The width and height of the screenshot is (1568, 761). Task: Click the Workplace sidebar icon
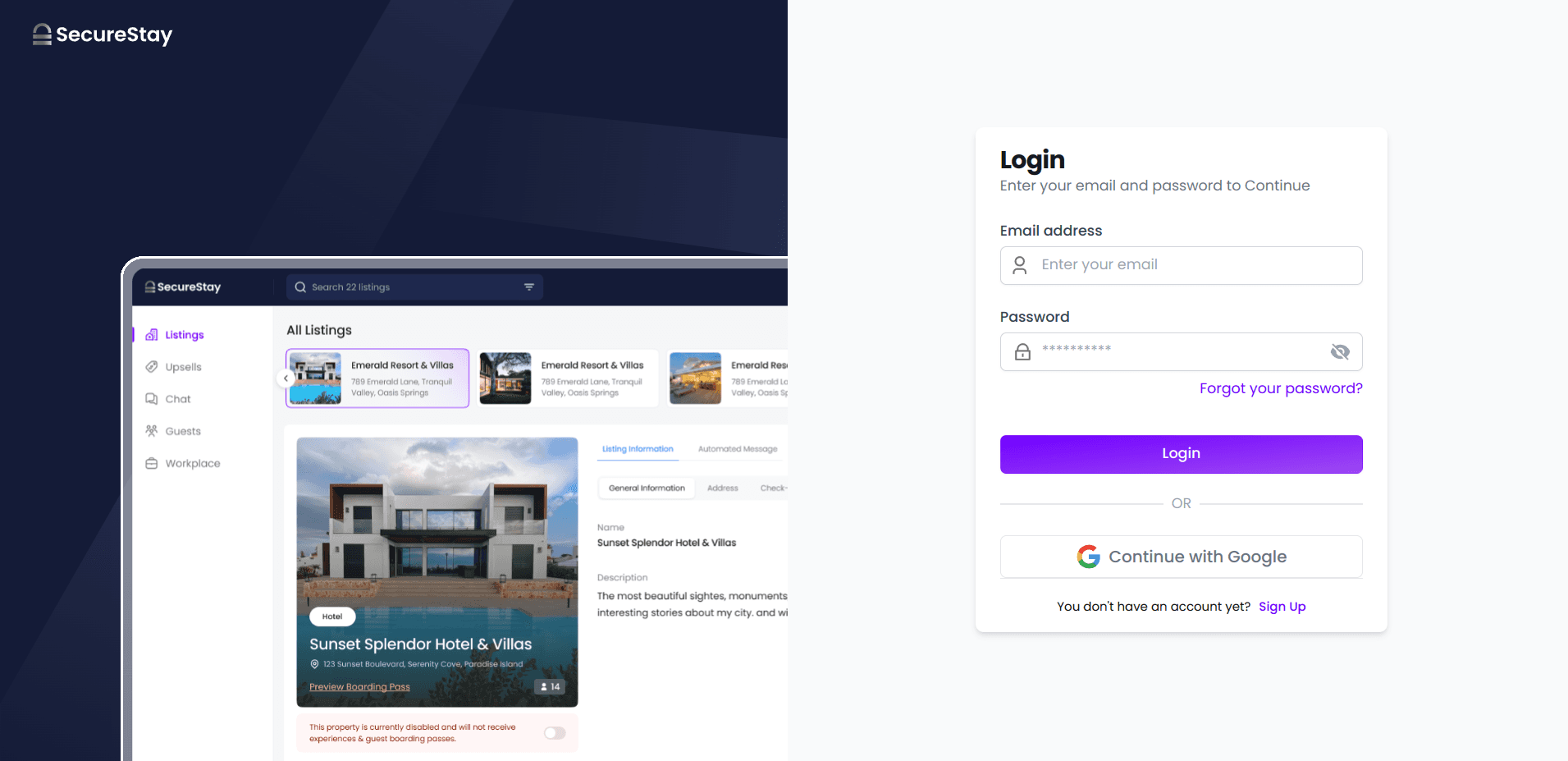(x=152, y=464)
